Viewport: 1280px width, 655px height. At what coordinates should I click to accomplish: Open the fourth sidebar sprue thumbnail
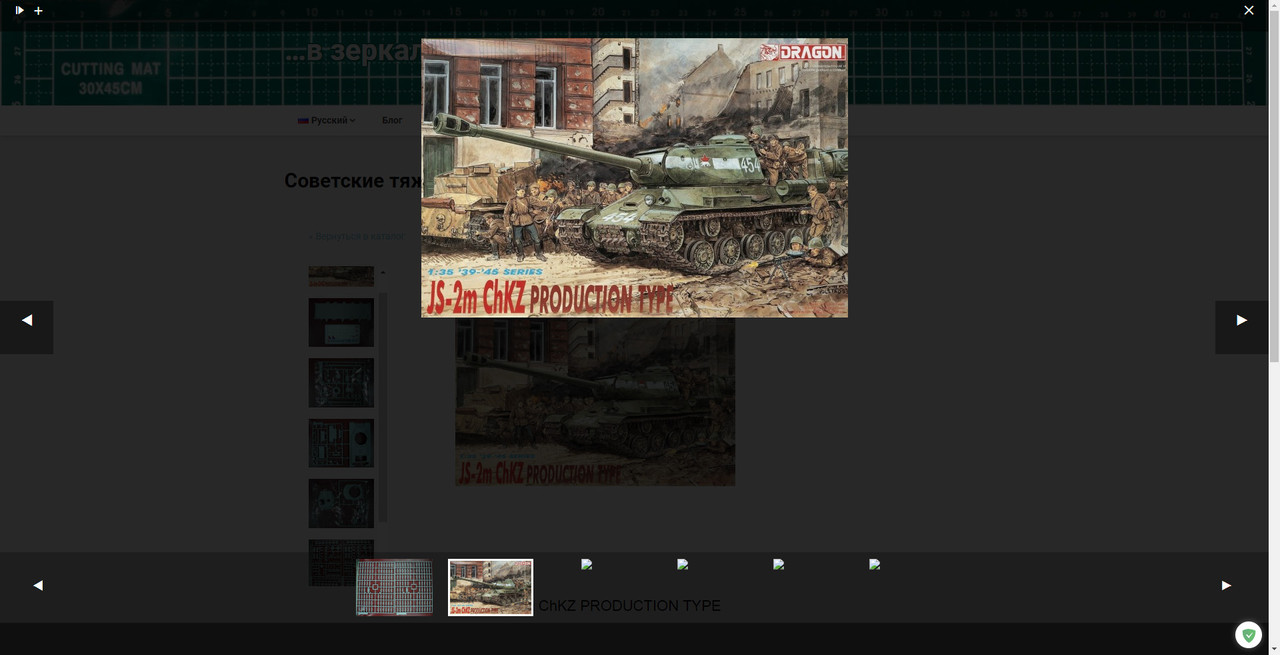341,443
